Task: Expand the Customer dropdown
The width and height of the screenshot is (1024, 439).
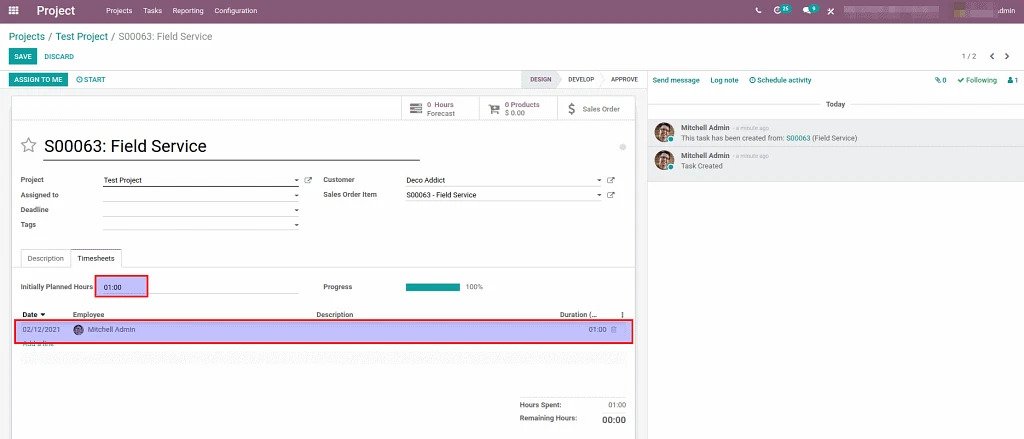Action: (x=599, y=180)
